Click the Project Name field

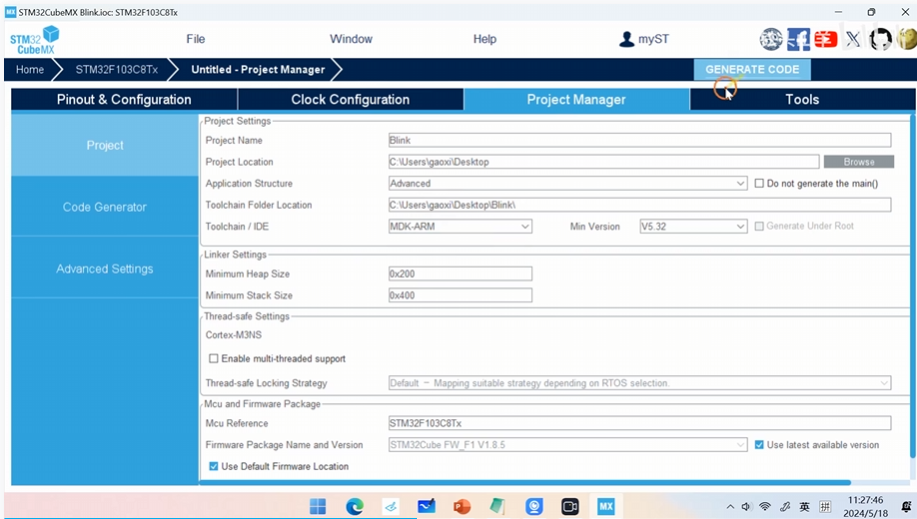click(x=640, y=140)
